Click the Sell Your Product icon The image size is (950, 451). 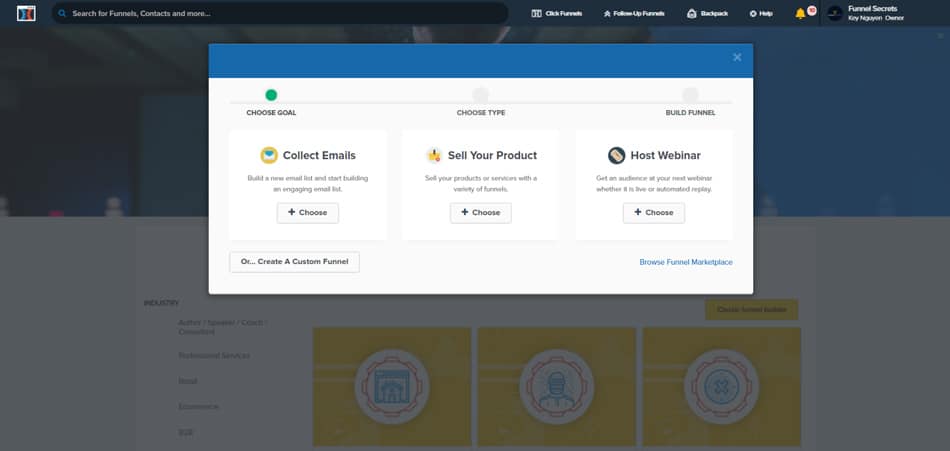coord(434,155)
